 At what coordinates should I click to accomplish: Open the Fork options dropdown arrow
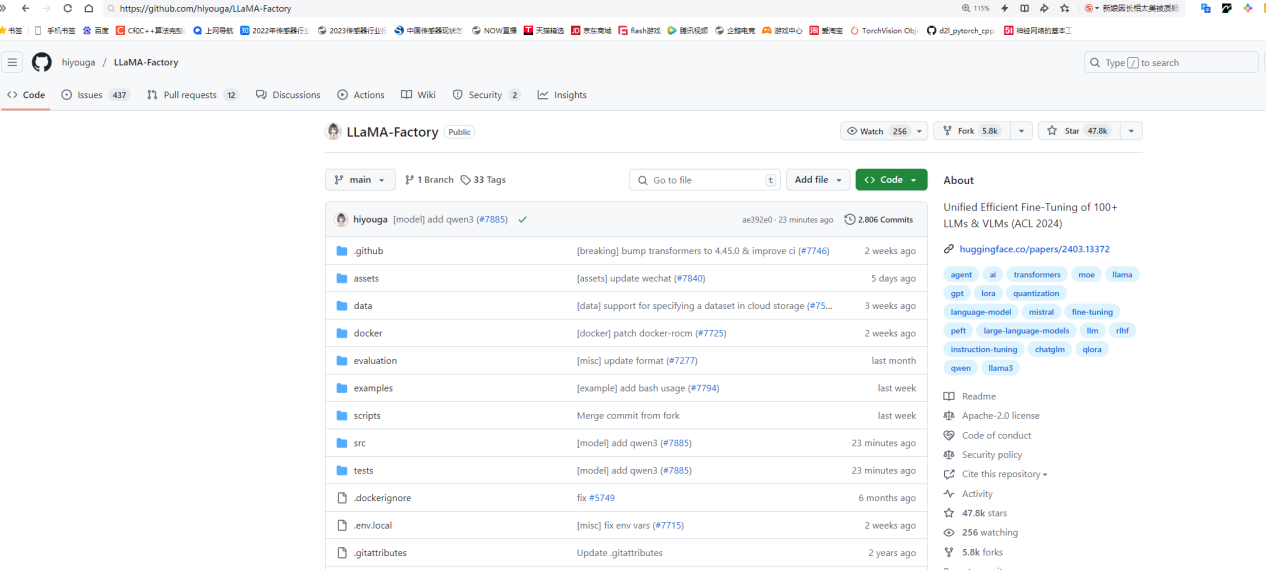click(1020, 131)
